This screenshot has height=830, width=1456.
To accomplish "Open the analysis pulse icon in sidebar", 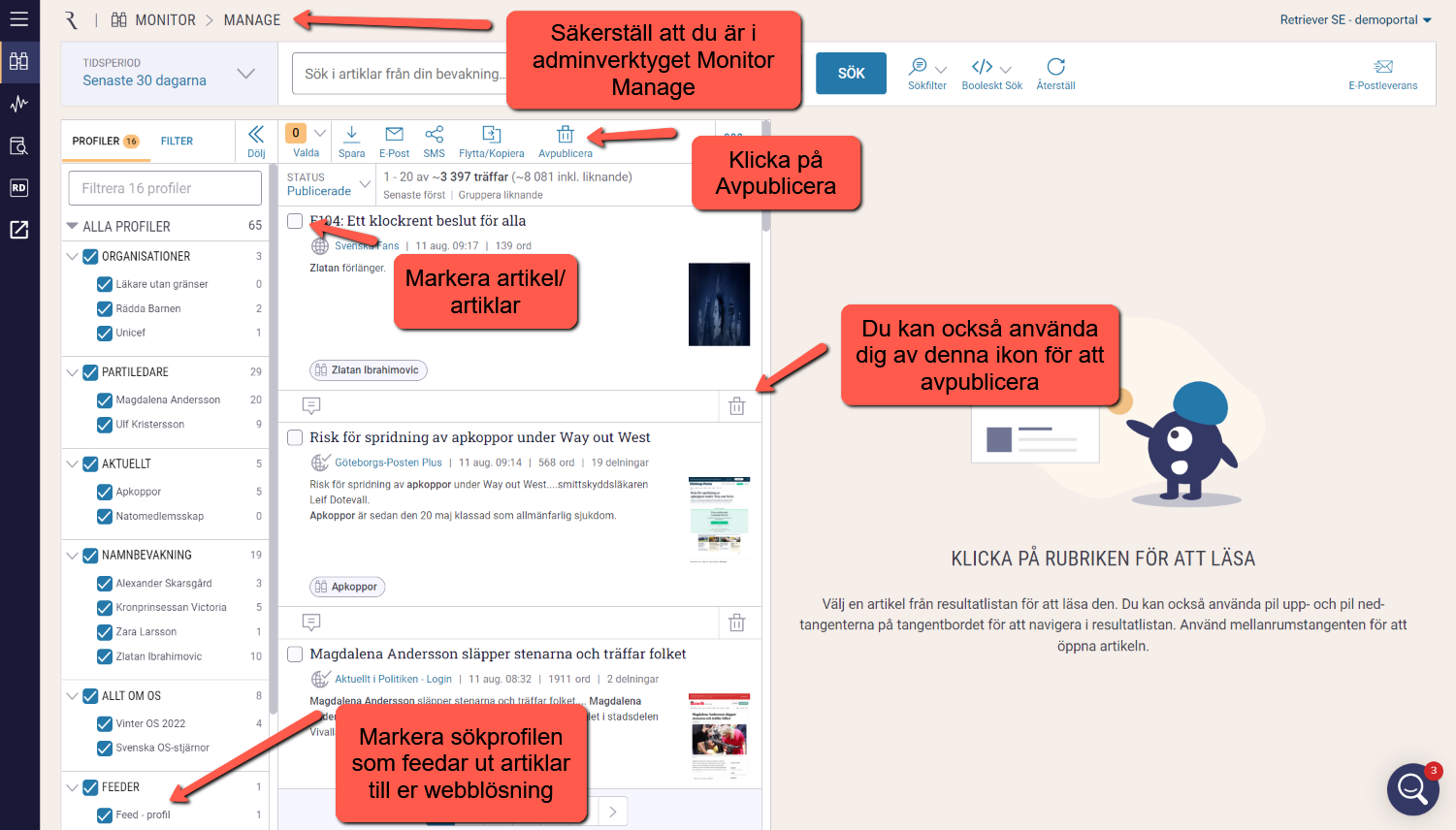I will pos(19,104).
